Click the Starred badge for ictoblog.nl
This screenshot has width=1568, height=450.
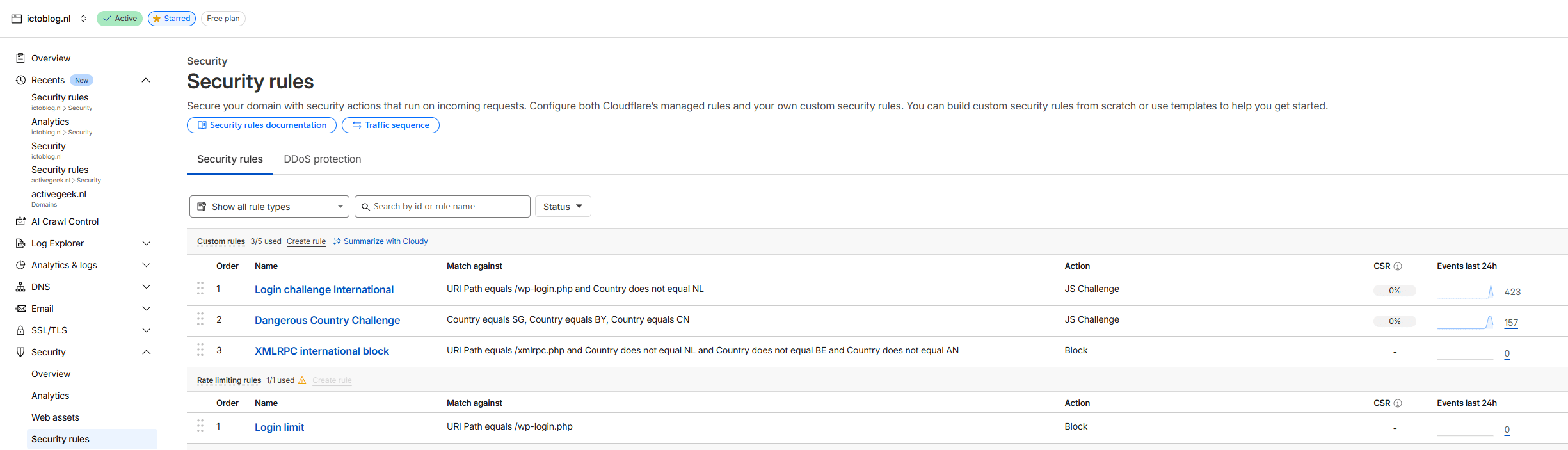172,19
